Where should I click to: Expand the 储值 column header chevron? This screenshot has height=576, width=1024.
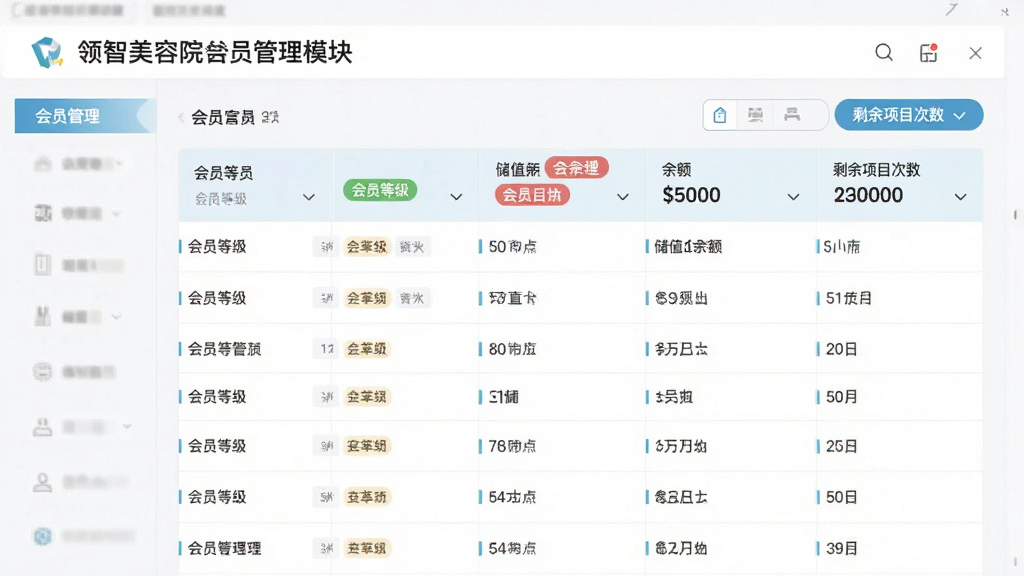point(623,197)
